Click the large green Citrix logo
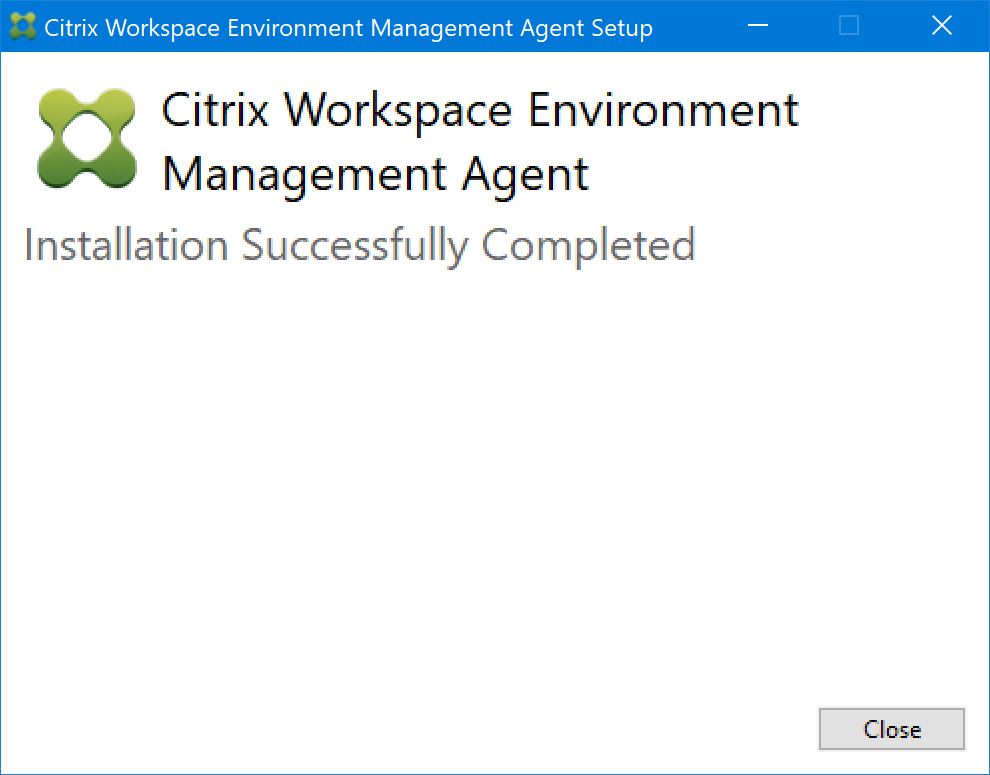Image resolution: width=990 pixels, height=775 pixels. [87, 138]
